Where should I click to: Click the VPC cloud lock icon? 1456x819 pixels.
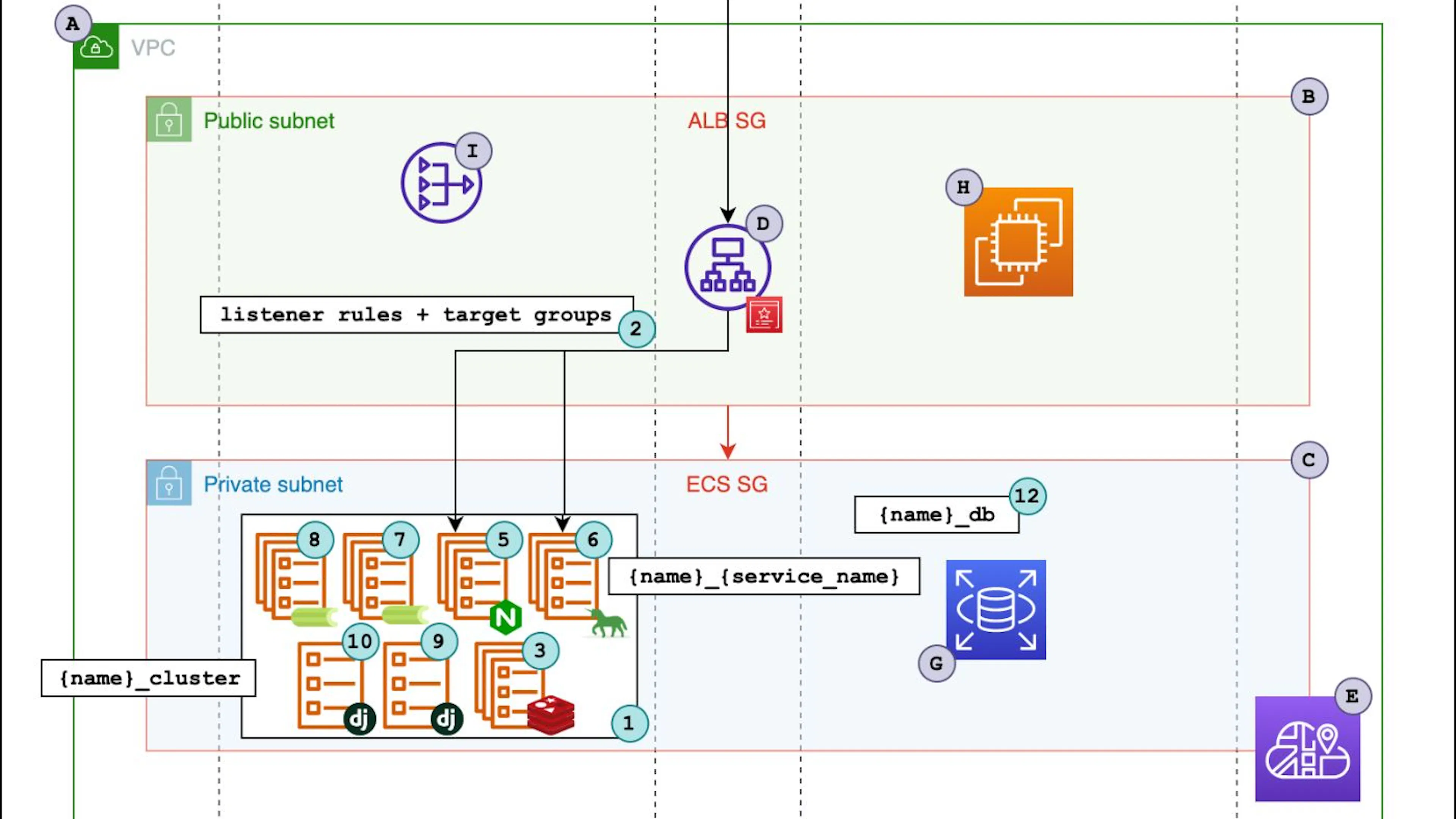(x=96, y=46)
